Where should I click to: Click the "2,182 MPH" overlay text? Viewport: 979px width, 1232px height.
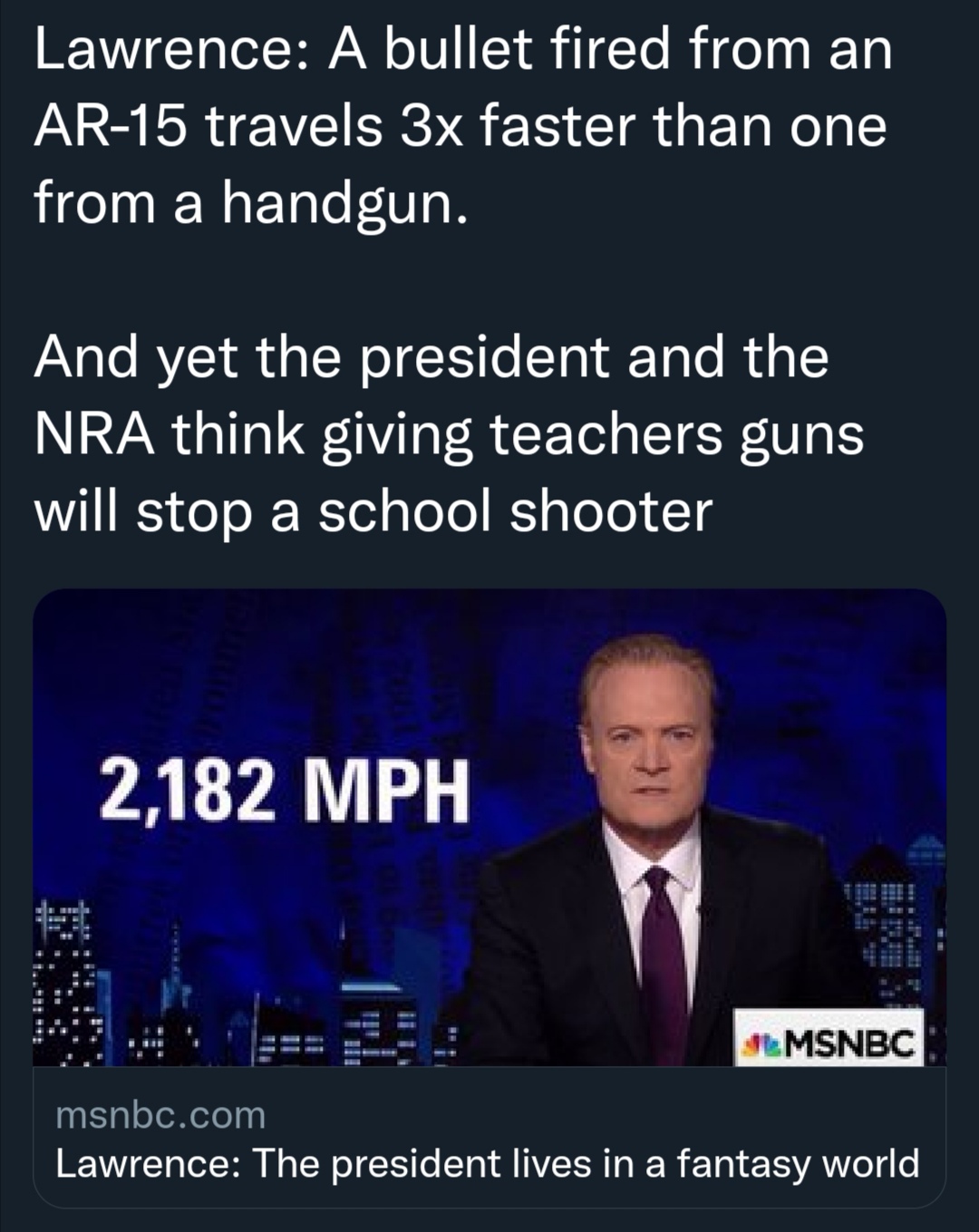coord(285,790)
